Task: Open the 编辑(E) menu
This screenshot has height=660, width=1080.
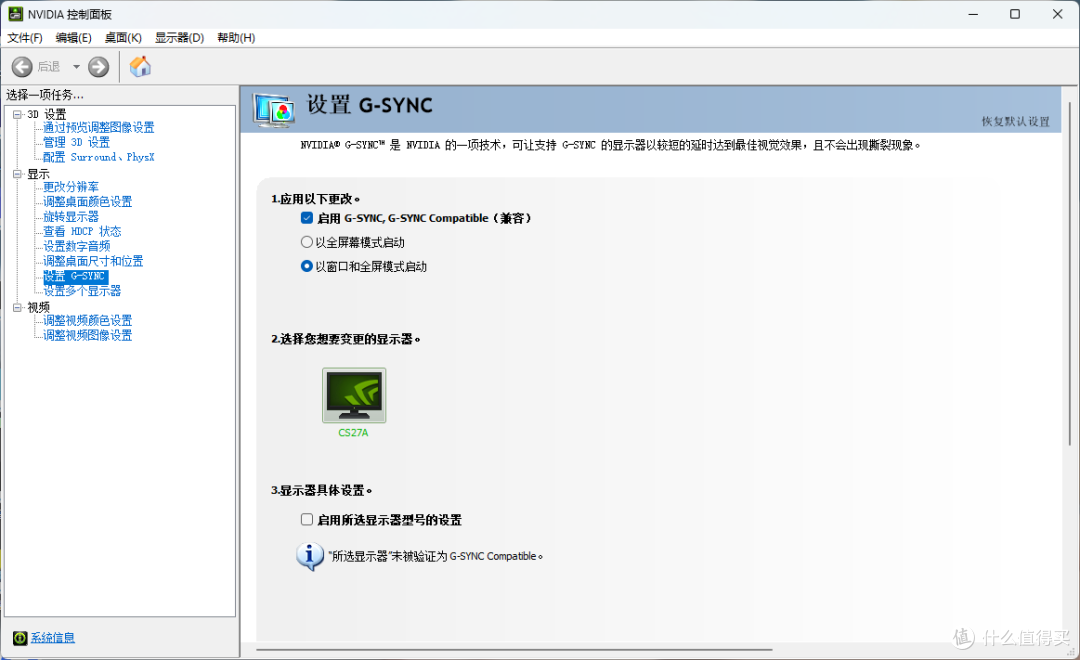Action: (x=73, y=38)
